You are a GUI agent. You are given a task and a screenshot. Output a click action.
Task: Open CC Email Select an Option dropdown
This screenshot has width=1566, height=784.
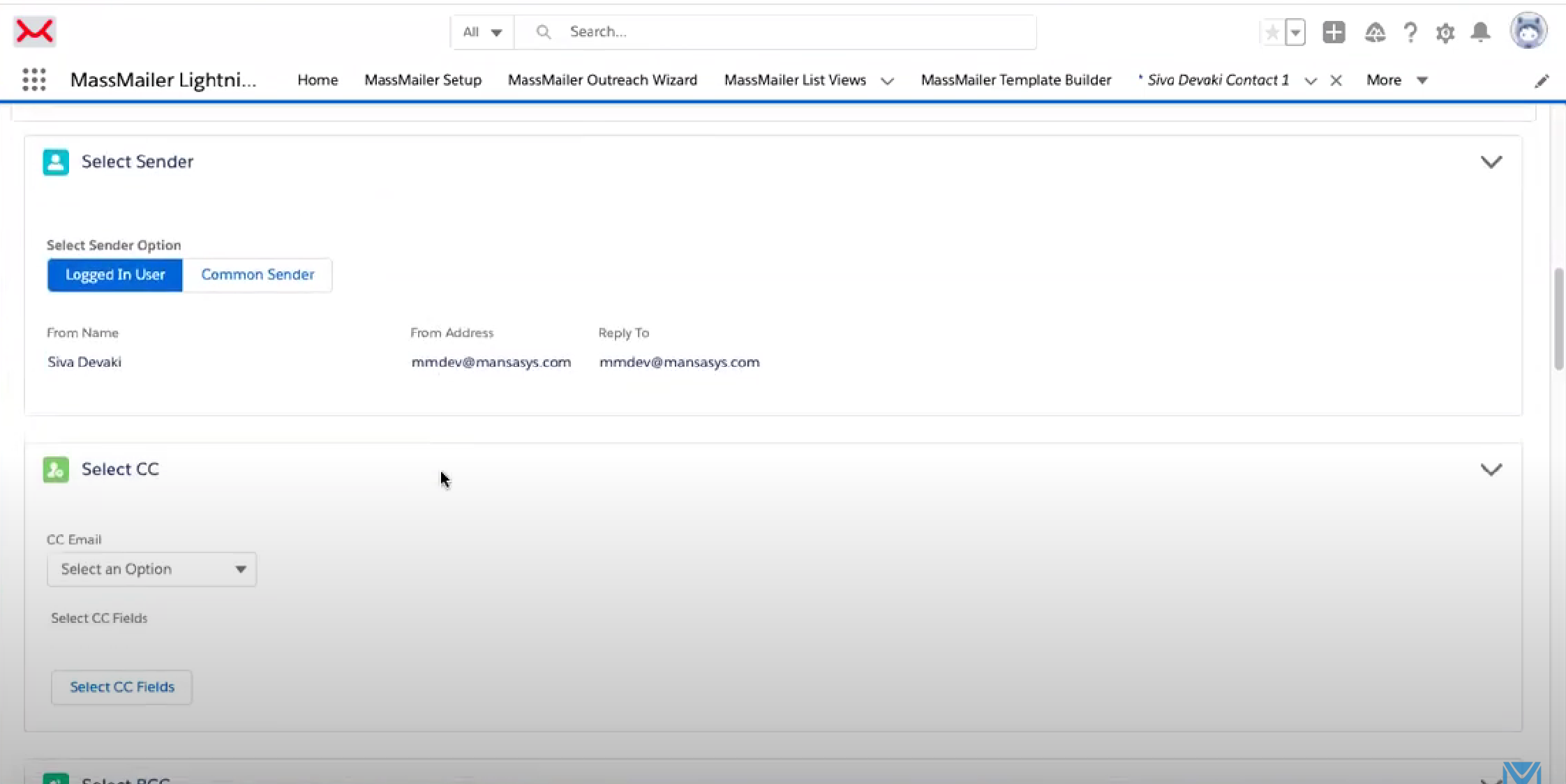click(152, 569)
